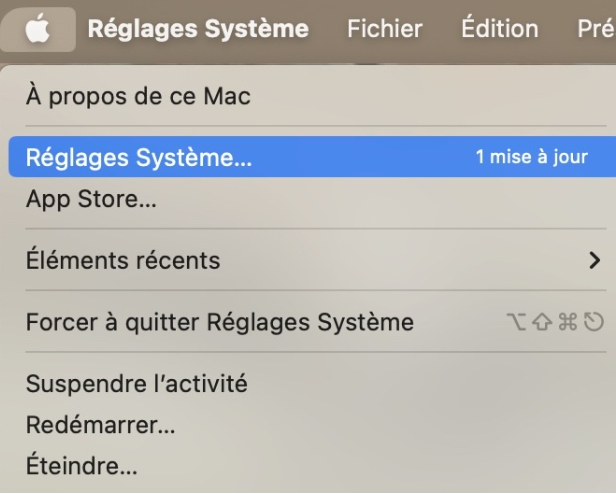Viewport: 616px width, 494px height.
Task: Expand the Éléments récents submenu chevron
Action: 596,261
